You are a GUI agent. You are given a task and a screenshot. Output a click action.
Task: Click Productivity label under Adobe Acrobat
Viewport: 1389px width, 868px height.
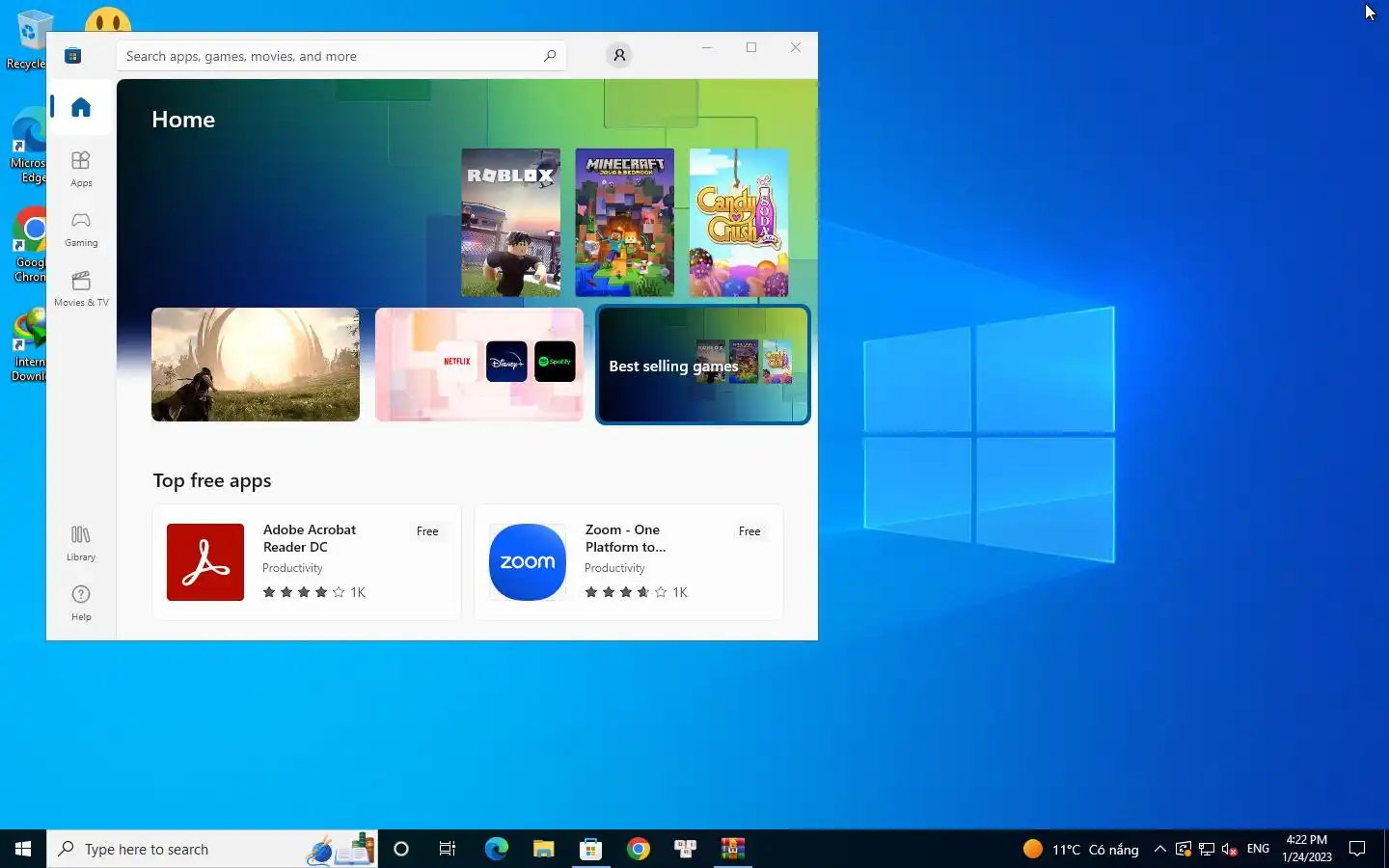pyautogui.click(x=292, y=568)
